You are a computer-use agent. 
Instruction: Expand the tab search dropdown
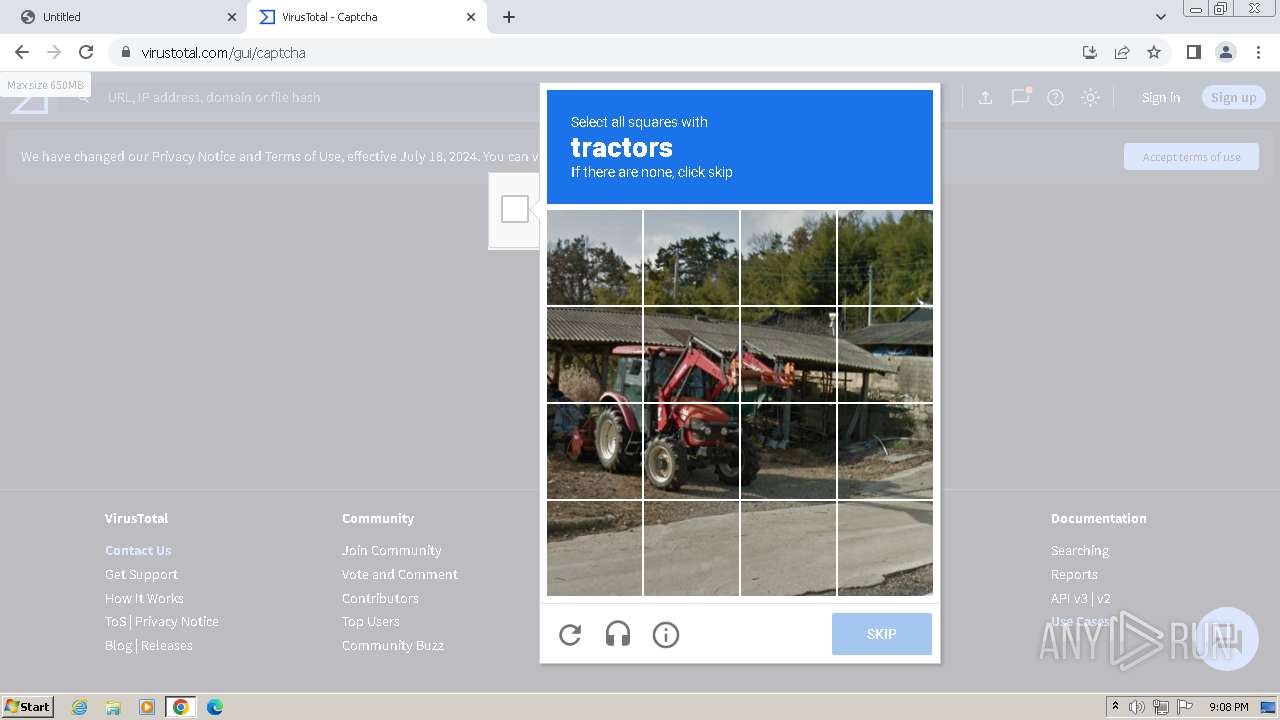coord(1161,17)
